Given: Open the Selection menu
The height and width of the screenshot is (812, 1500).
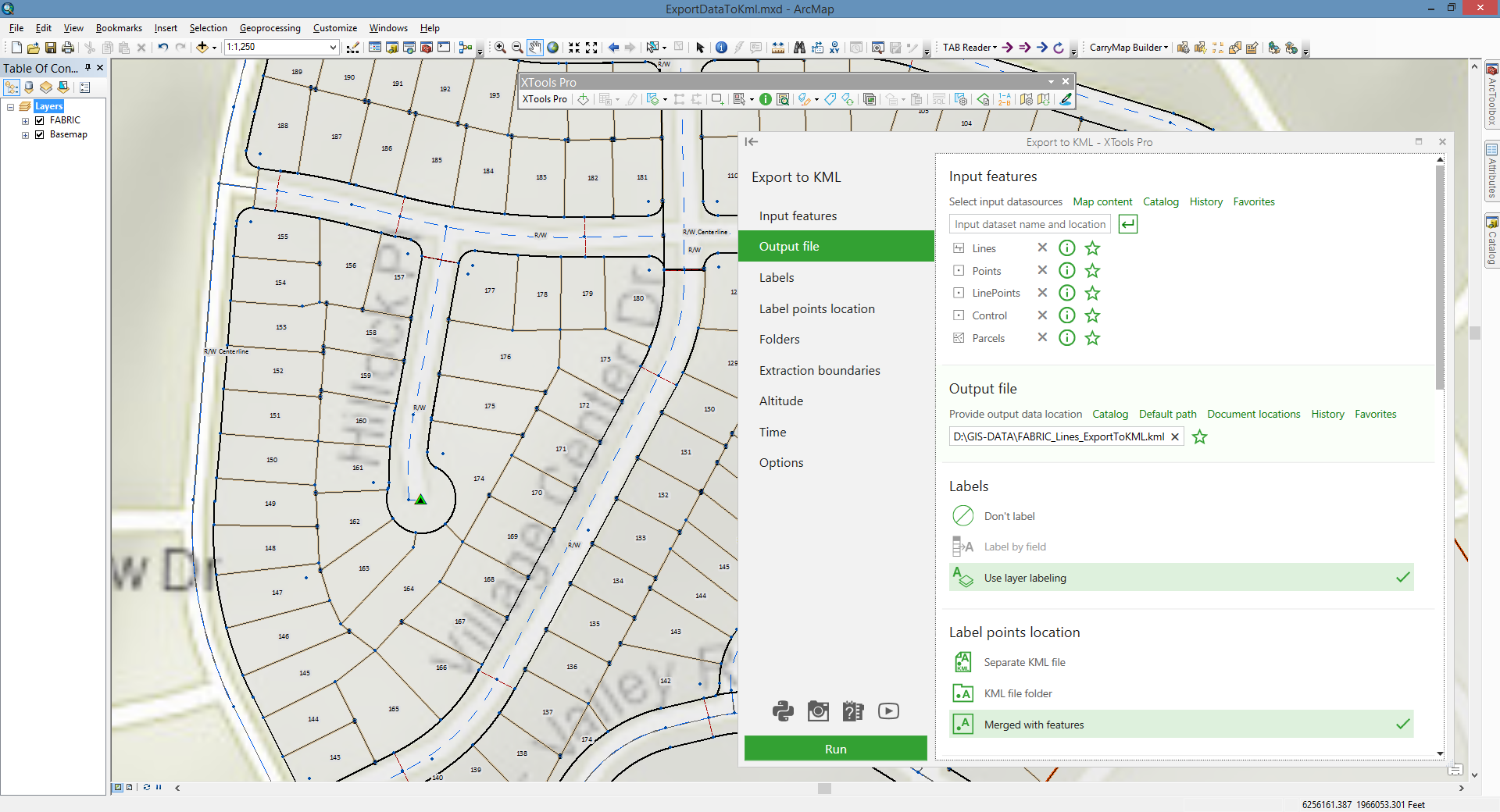Looking at the screenshot, I should click(208, 28).
